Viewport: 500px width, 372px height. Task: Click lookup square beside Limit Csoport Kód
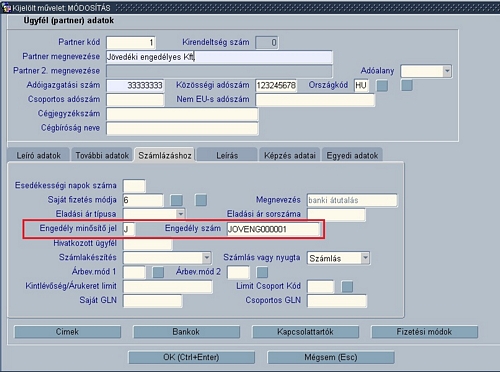[x=347, y=287]
